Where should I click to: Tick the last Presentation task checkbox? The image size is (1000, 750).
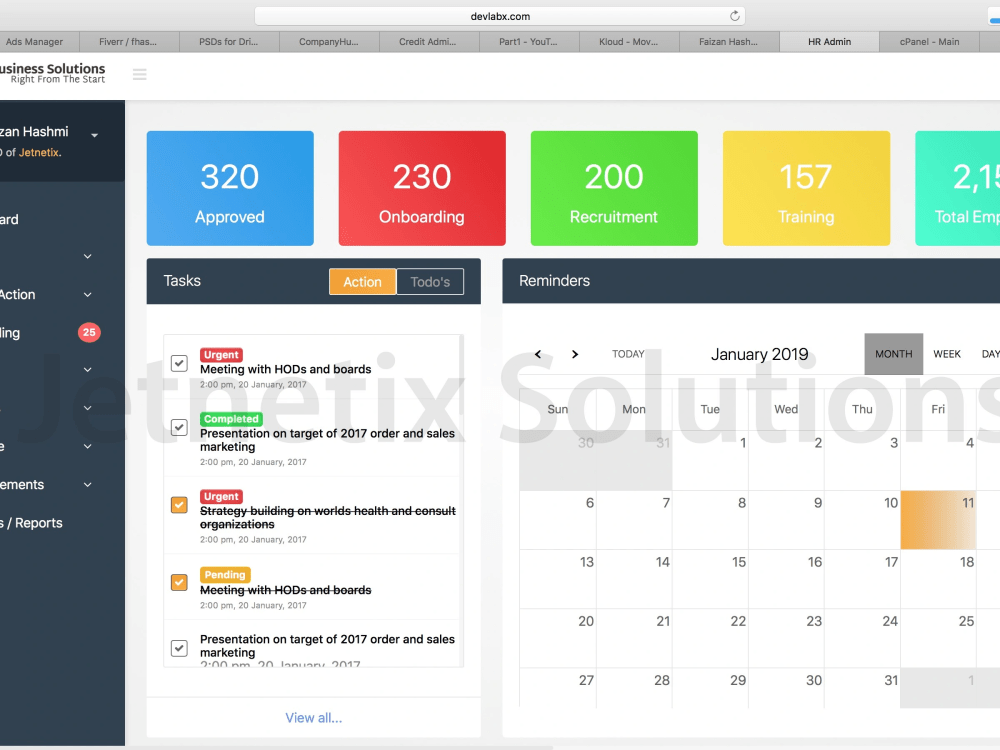click(179, 648)
